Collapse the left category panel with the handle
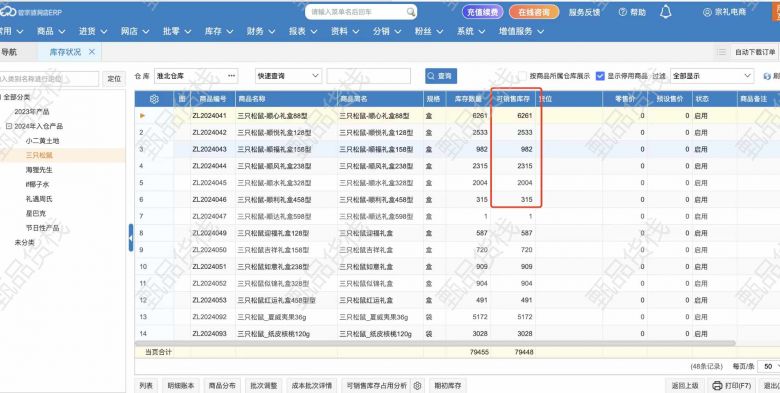 pyautogui.click(x=131, y=238)
